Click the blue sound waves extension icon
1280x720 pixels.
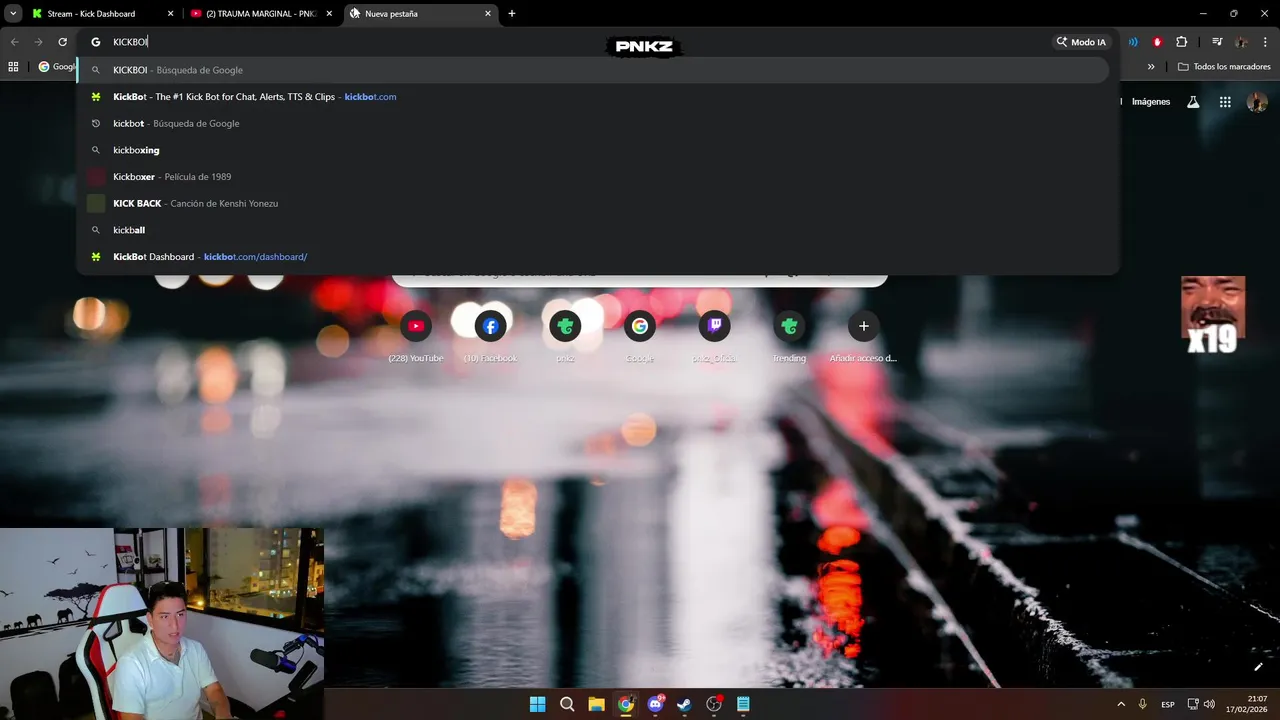click(1133, 42)
